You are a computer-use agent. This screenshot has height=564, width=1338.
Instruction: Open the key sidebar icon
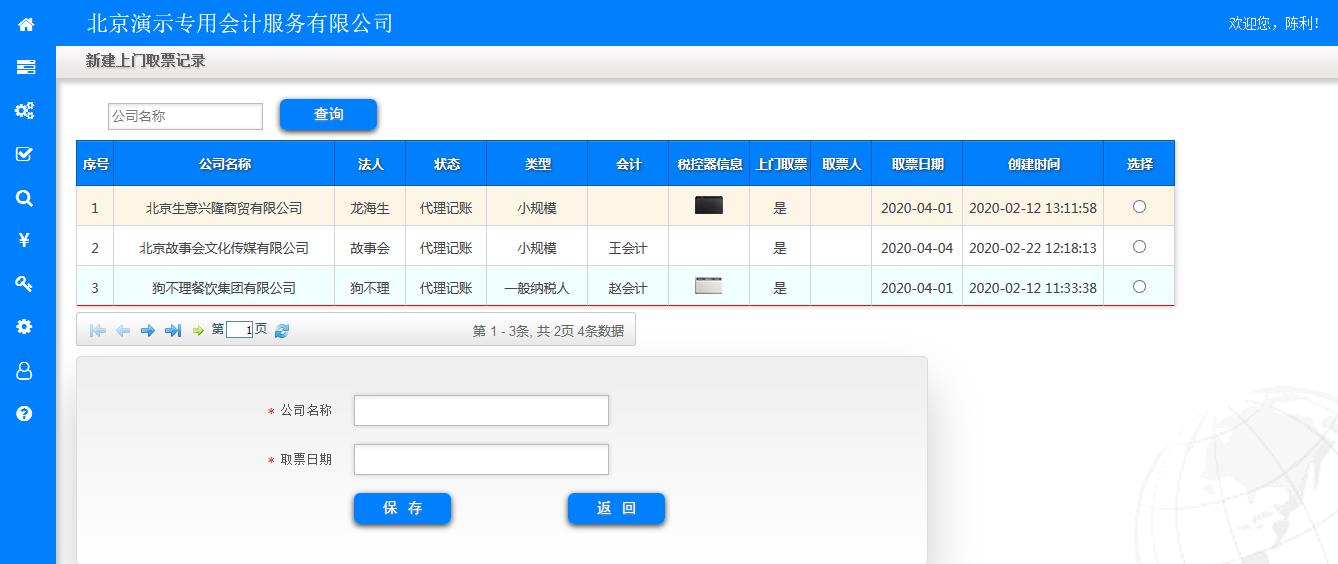25,284
